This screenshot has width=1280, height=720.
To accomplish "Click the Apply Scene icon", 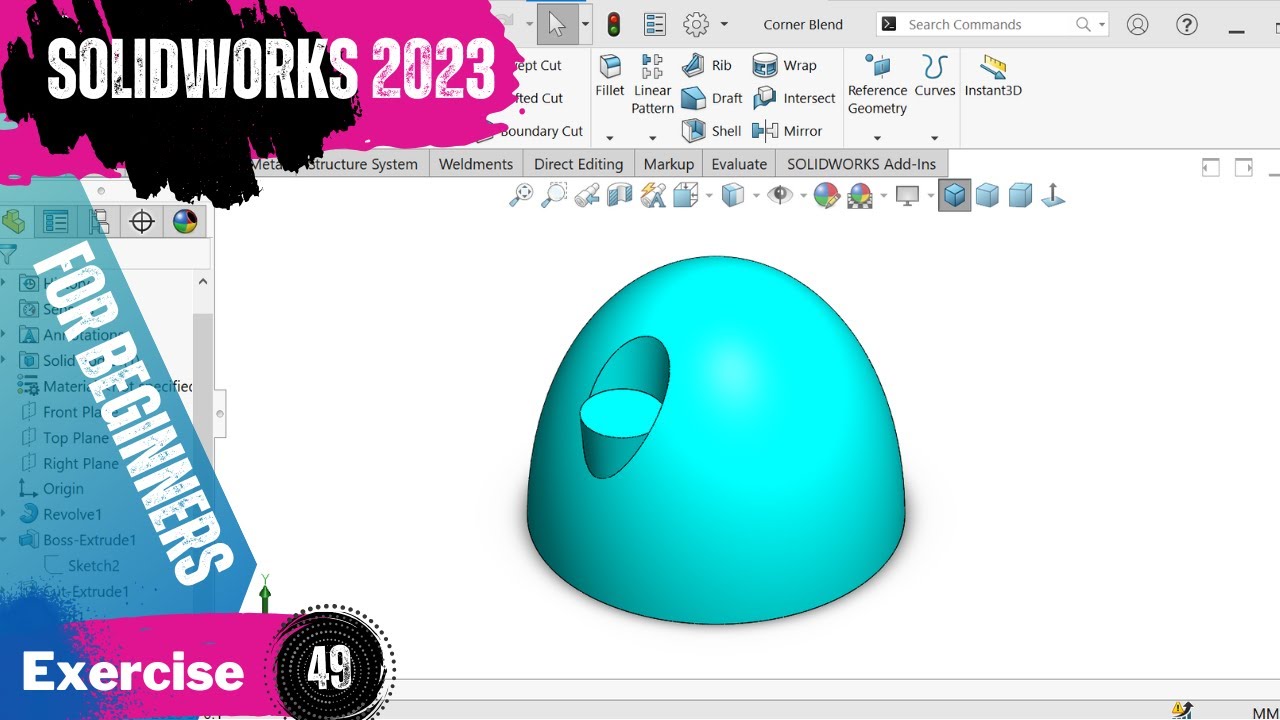I will (859, 195).
